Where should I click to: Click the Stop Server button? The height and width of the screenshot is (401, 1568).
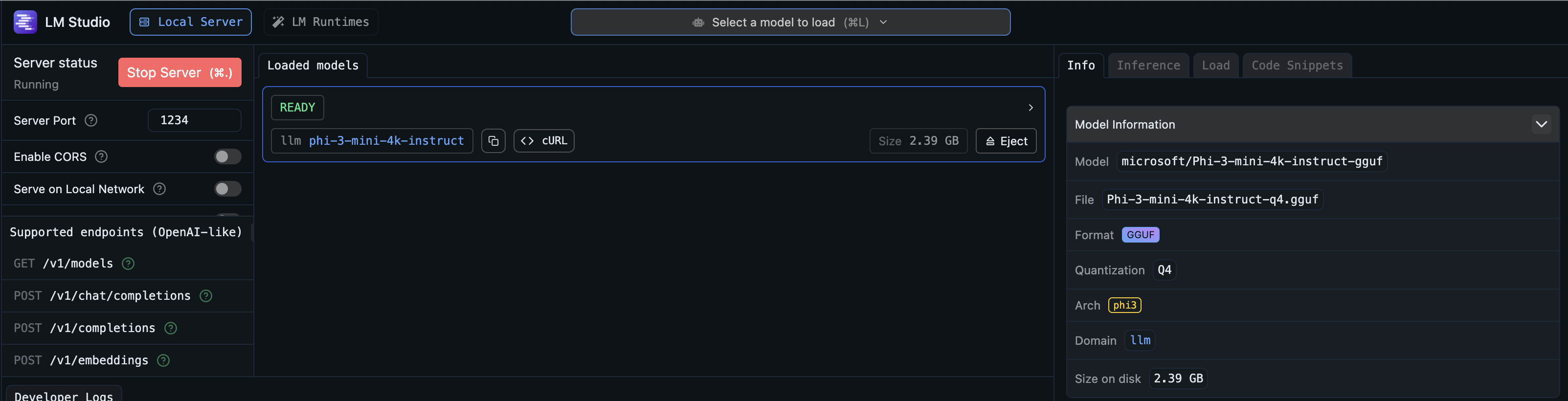tap(179, 72)
